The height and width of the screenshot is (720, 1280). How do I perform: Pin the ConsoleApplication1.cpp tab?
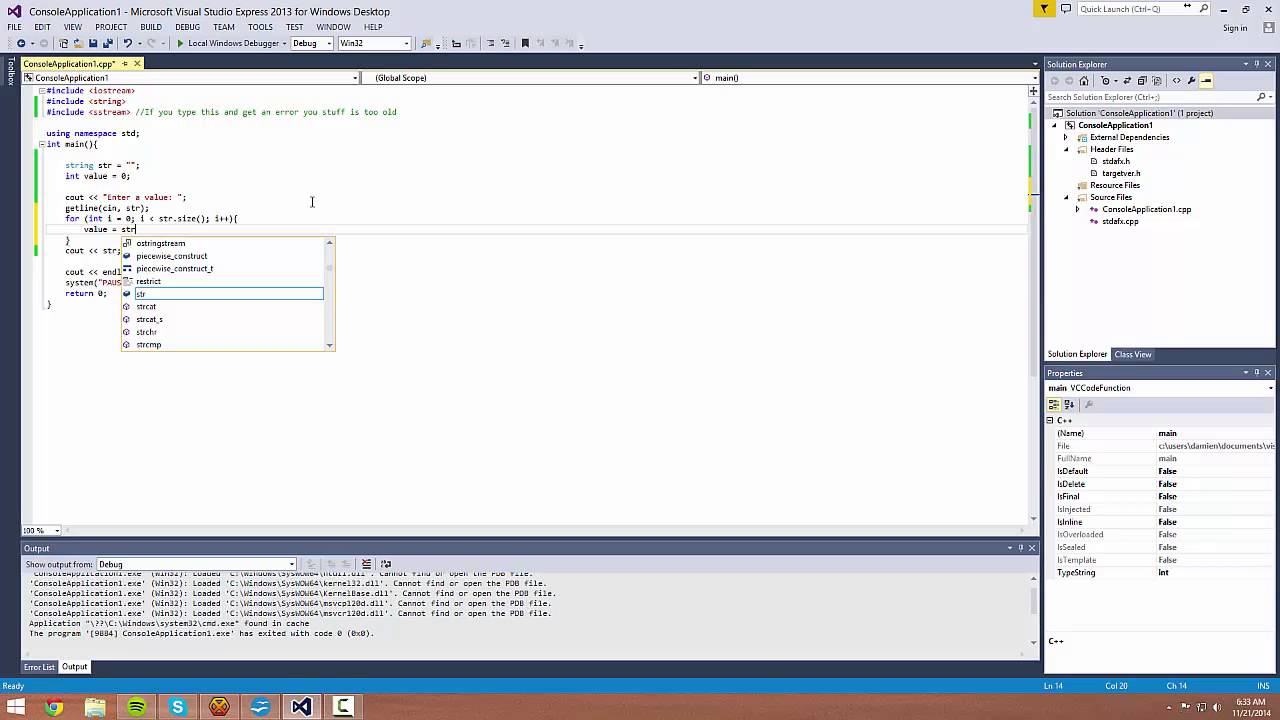pyautogui.click(x=127, y=64)
